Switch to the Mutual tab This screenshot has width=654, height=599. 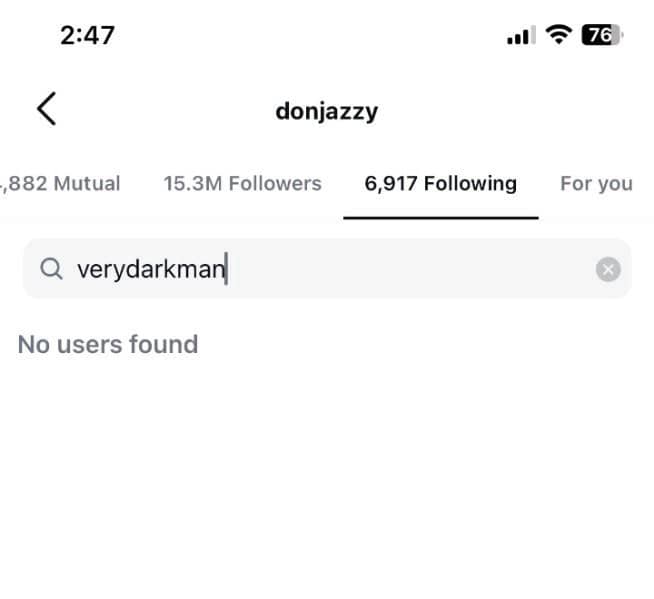pos(60,184)
